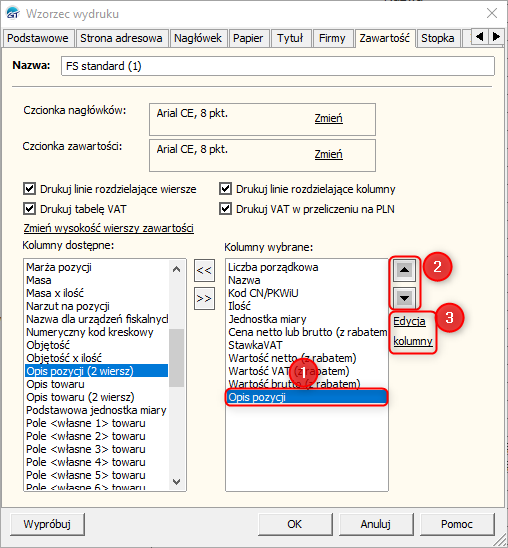Disable Drukuj linie rozdzielające kolumny
The width and height of the screenshot is (508, 548).
tap(225, 189)
